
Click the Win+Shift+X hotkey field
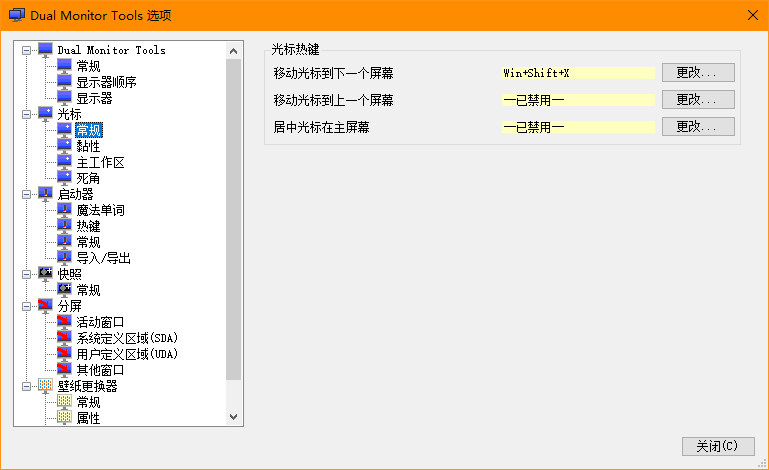click(x=577, y=73)
